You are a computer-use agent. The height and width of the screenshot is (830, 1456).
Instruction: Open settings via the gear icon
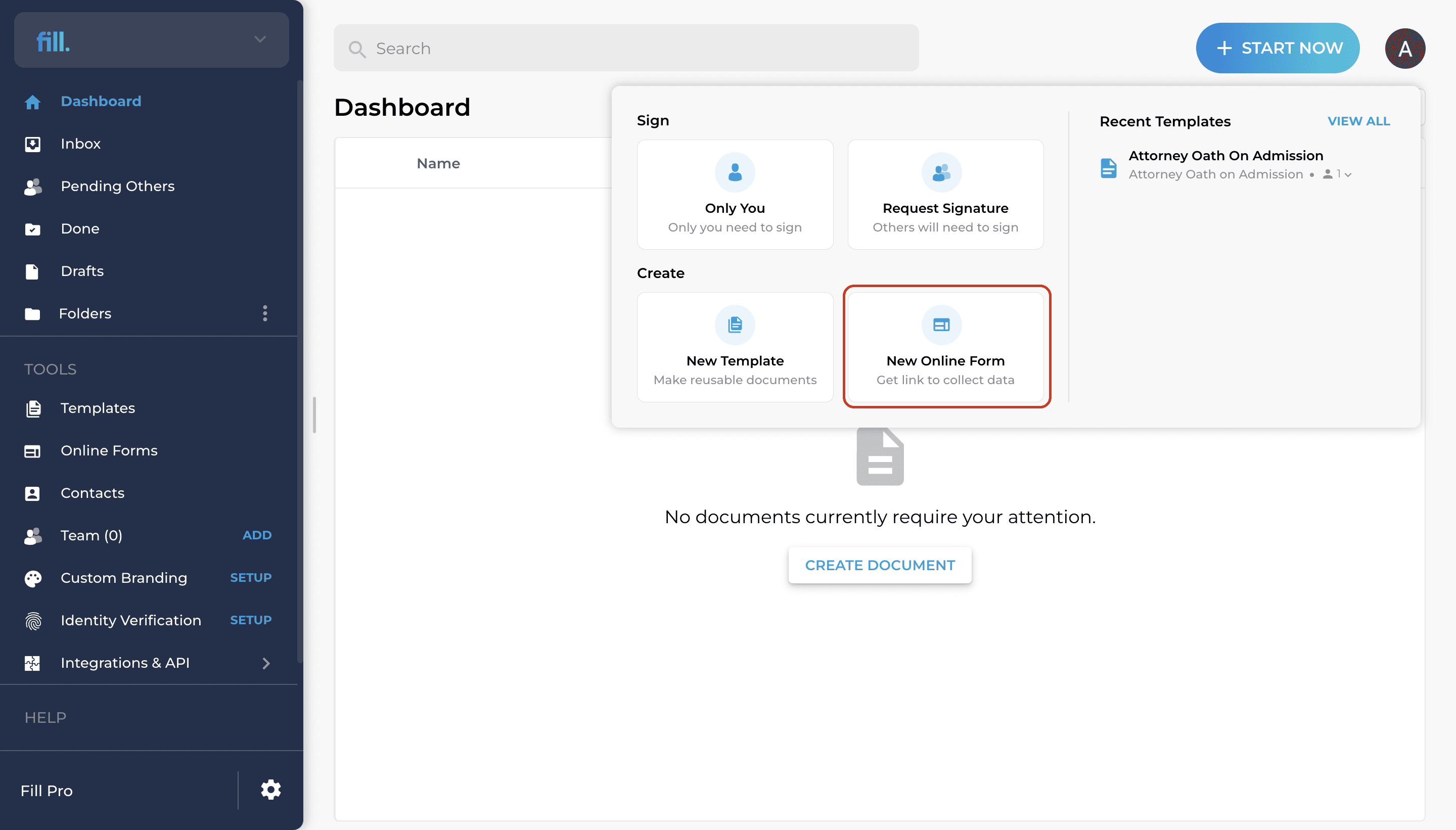point(271,790)
